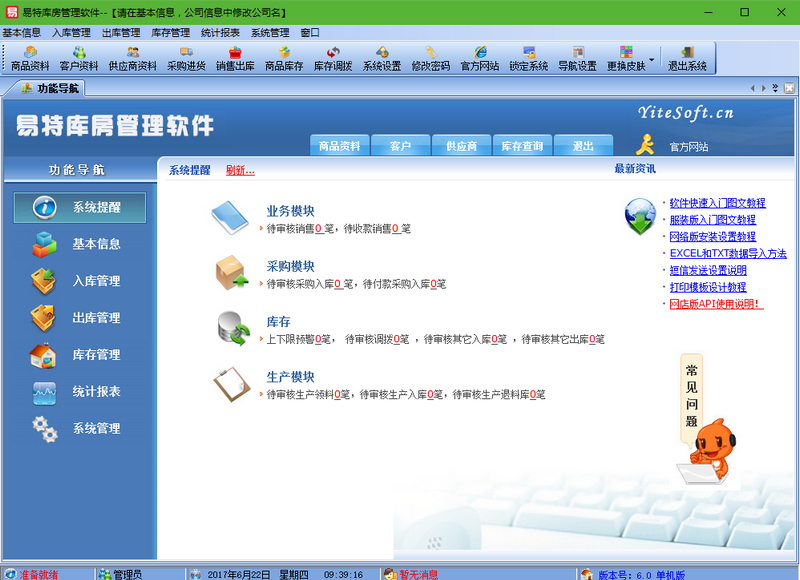This screenshot has width=800, height=580.
Task: Click 管理员 in status bar
Action: tap(127, 575)
